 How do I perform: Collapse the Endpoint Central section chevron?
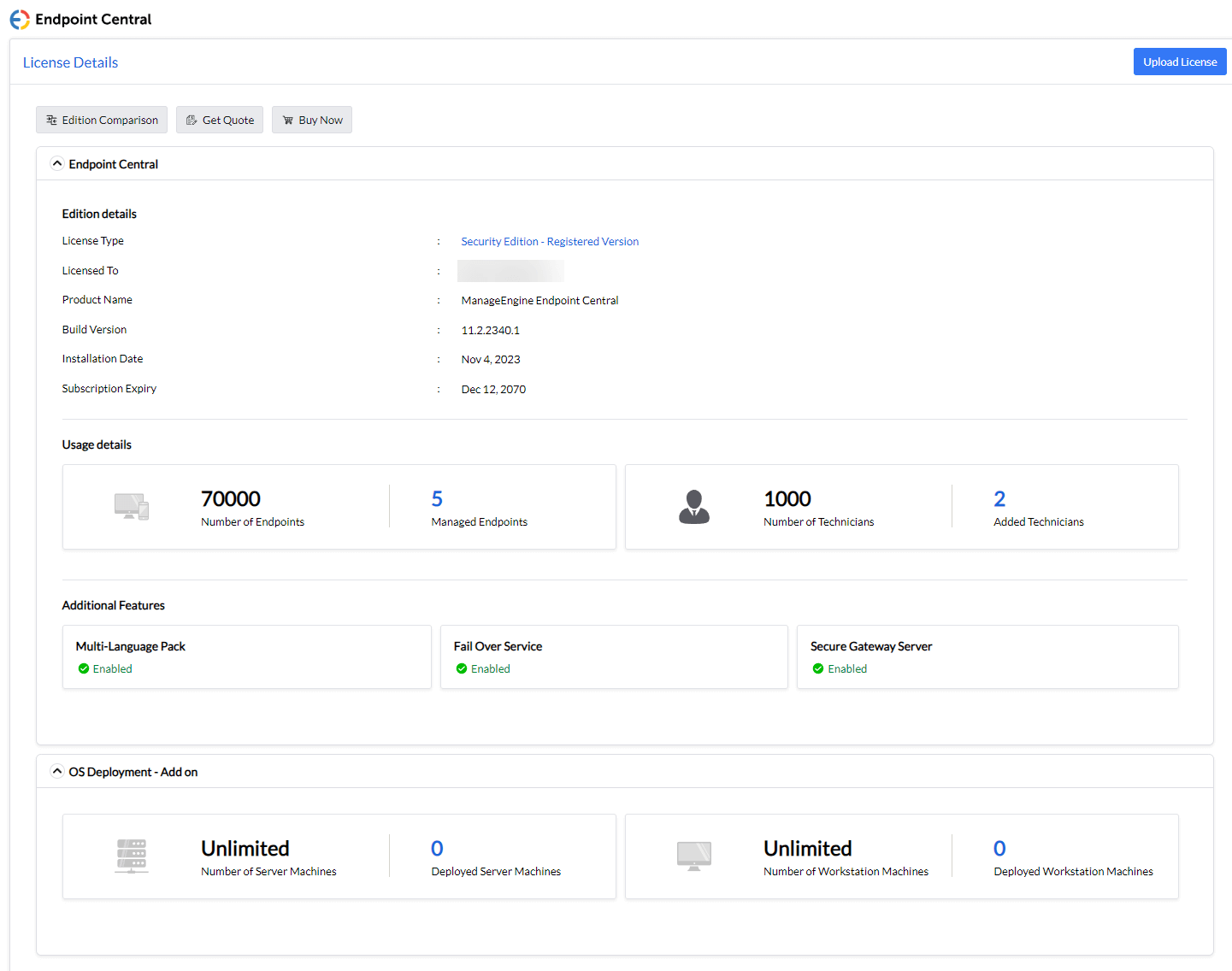pos(57,163)
